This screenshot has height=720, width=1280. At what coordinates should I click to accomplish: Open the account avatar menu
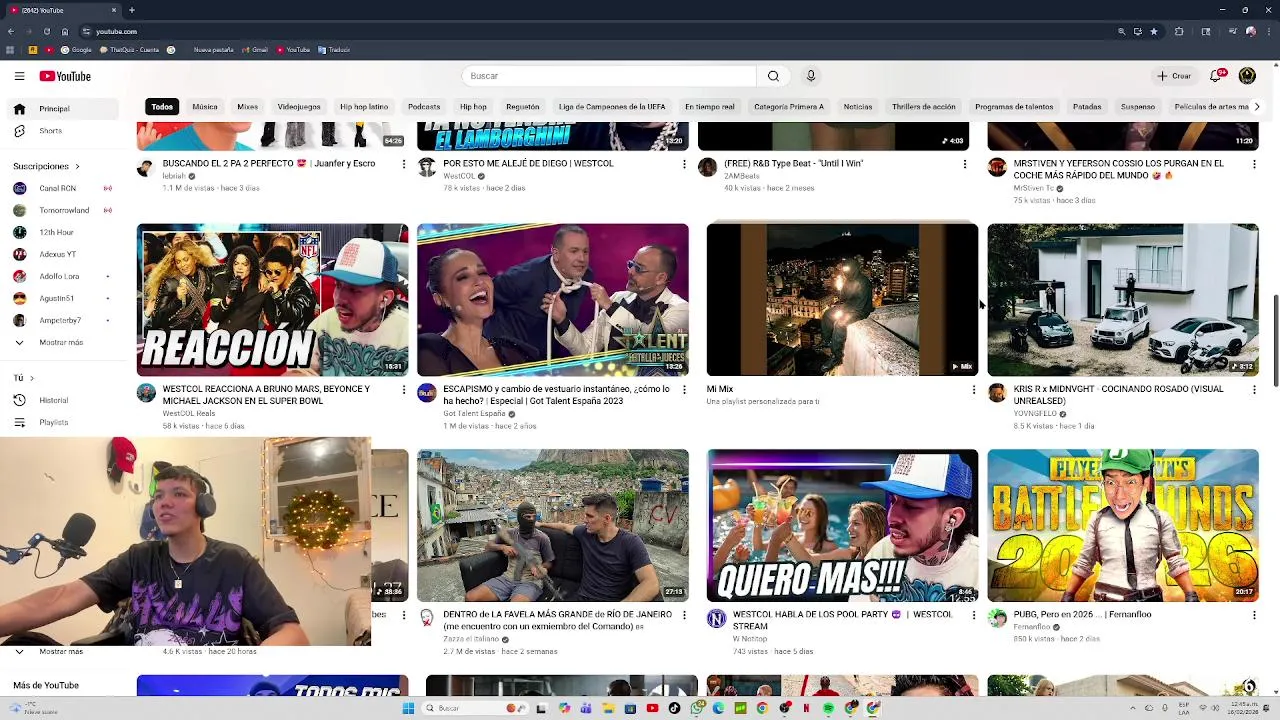(1247, 76)
